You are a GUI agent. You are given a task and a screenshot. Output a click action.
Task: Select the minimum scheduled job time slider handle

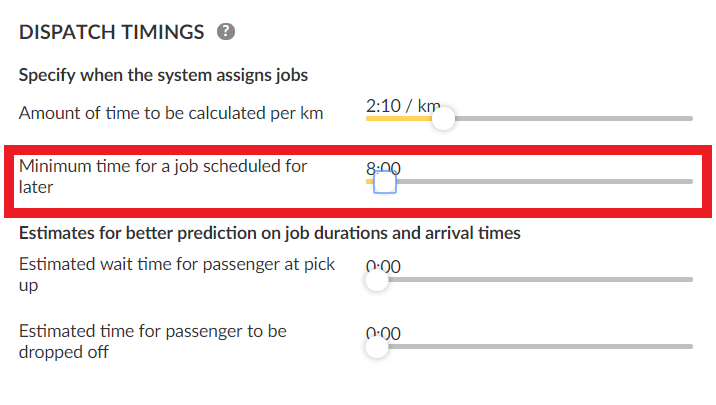click(x=385, y=182)
